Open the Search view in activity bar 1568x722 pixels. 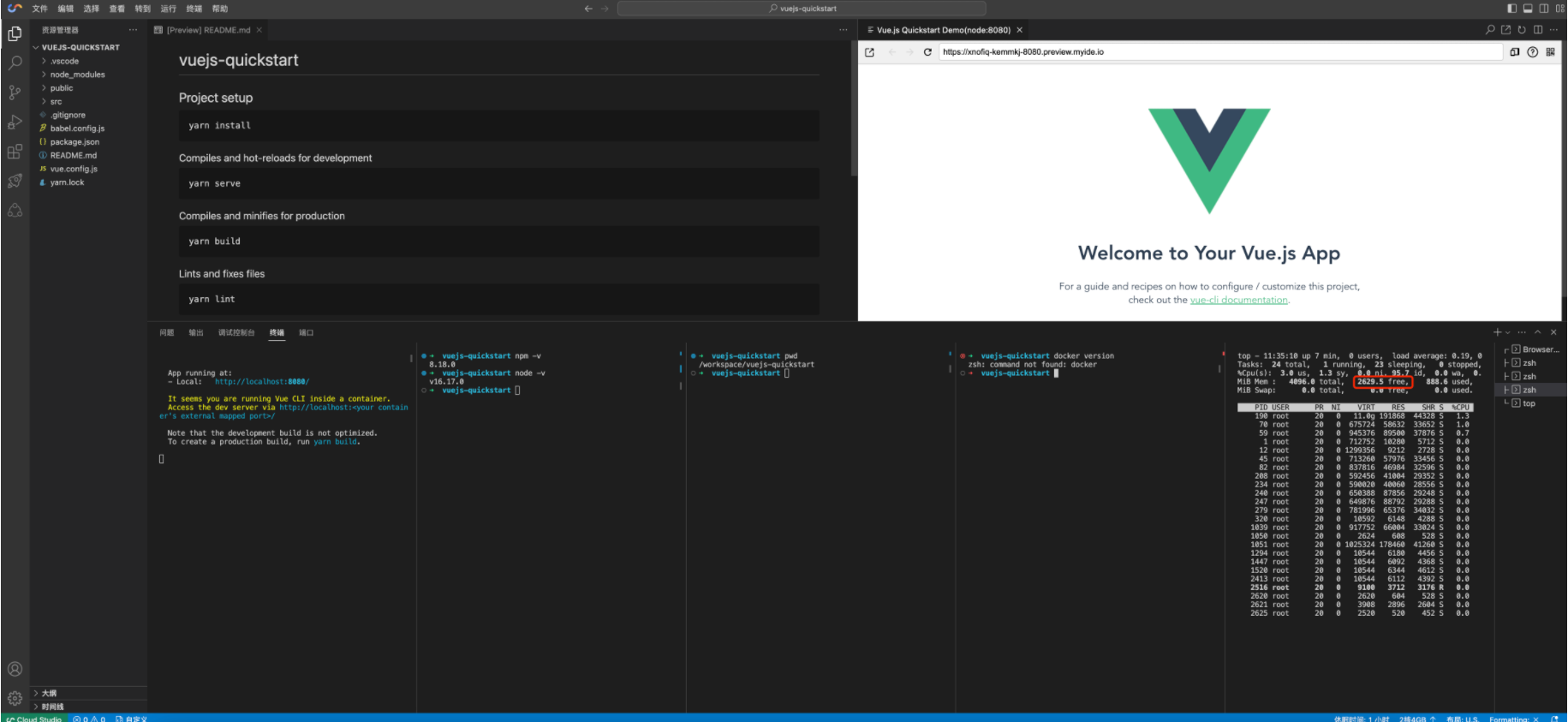point(15,63)
